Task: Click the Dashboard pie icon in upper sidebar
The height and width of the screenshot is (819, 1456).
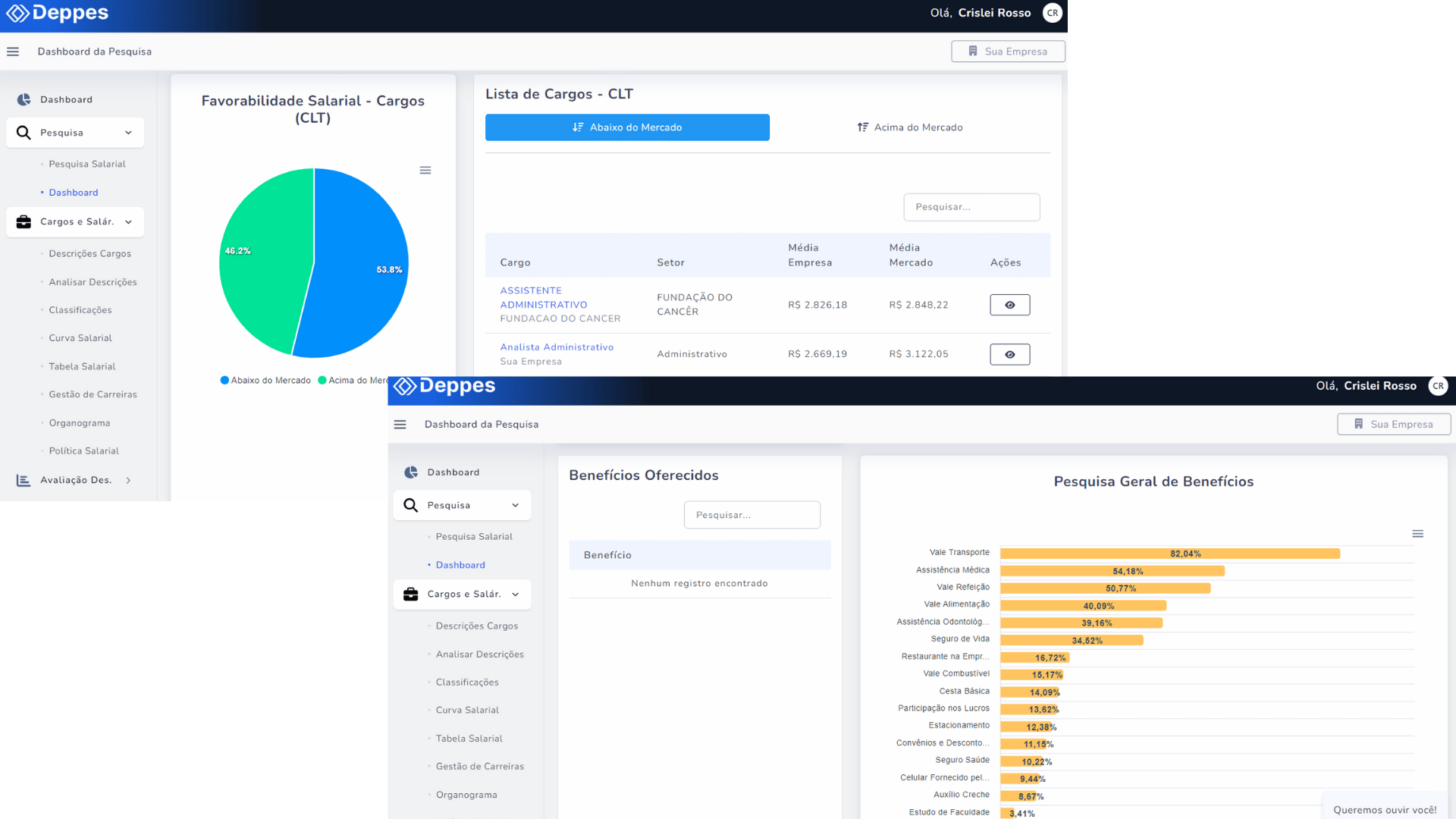Action: [x=24, y=99]
